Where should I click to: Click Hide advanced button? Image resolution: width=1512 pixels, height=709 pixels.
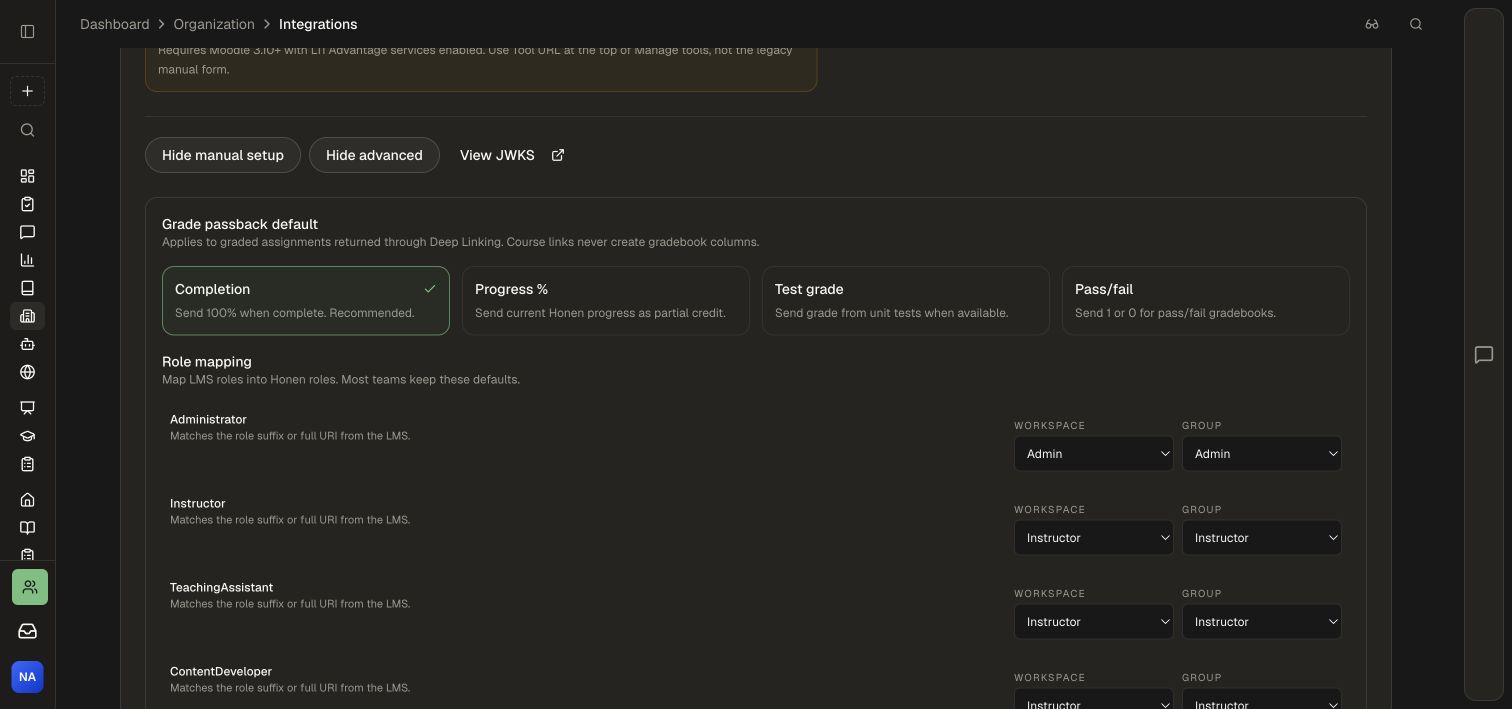coord(374,155)
